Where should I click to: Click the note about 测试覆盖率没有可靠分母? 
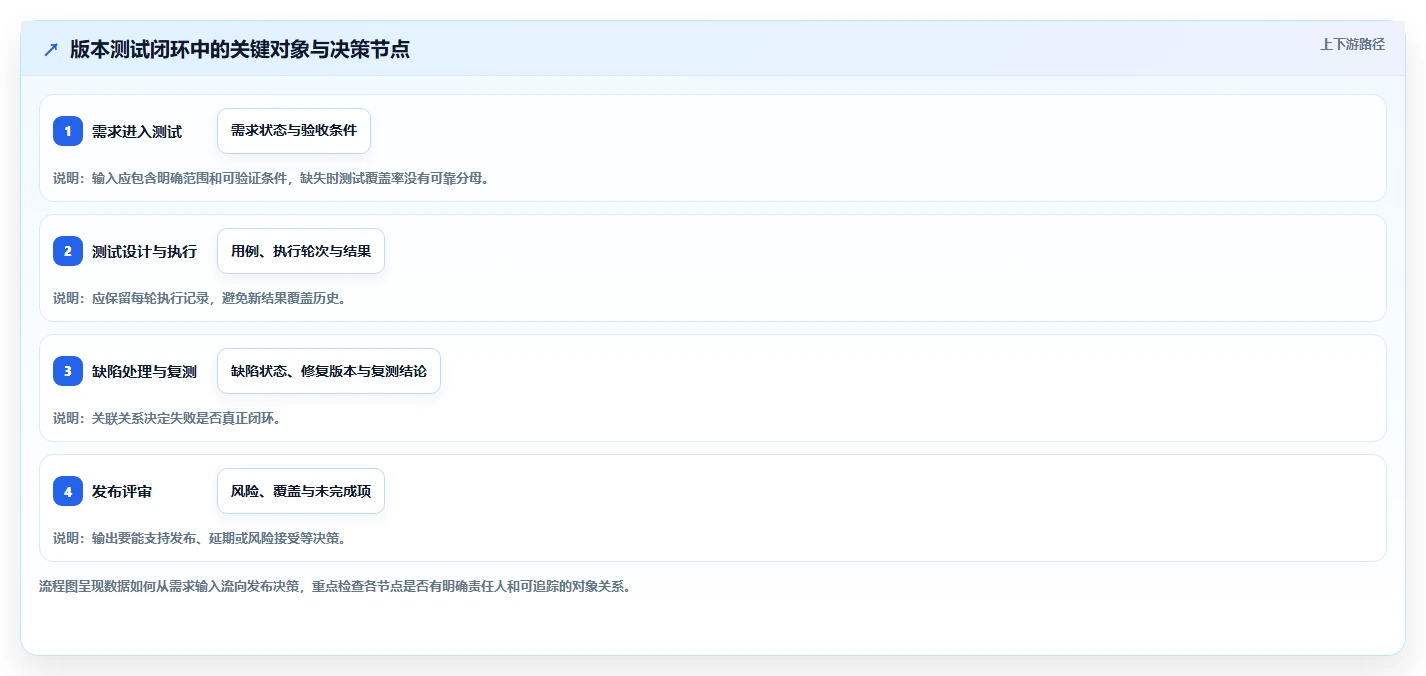(x=271, y=178)
